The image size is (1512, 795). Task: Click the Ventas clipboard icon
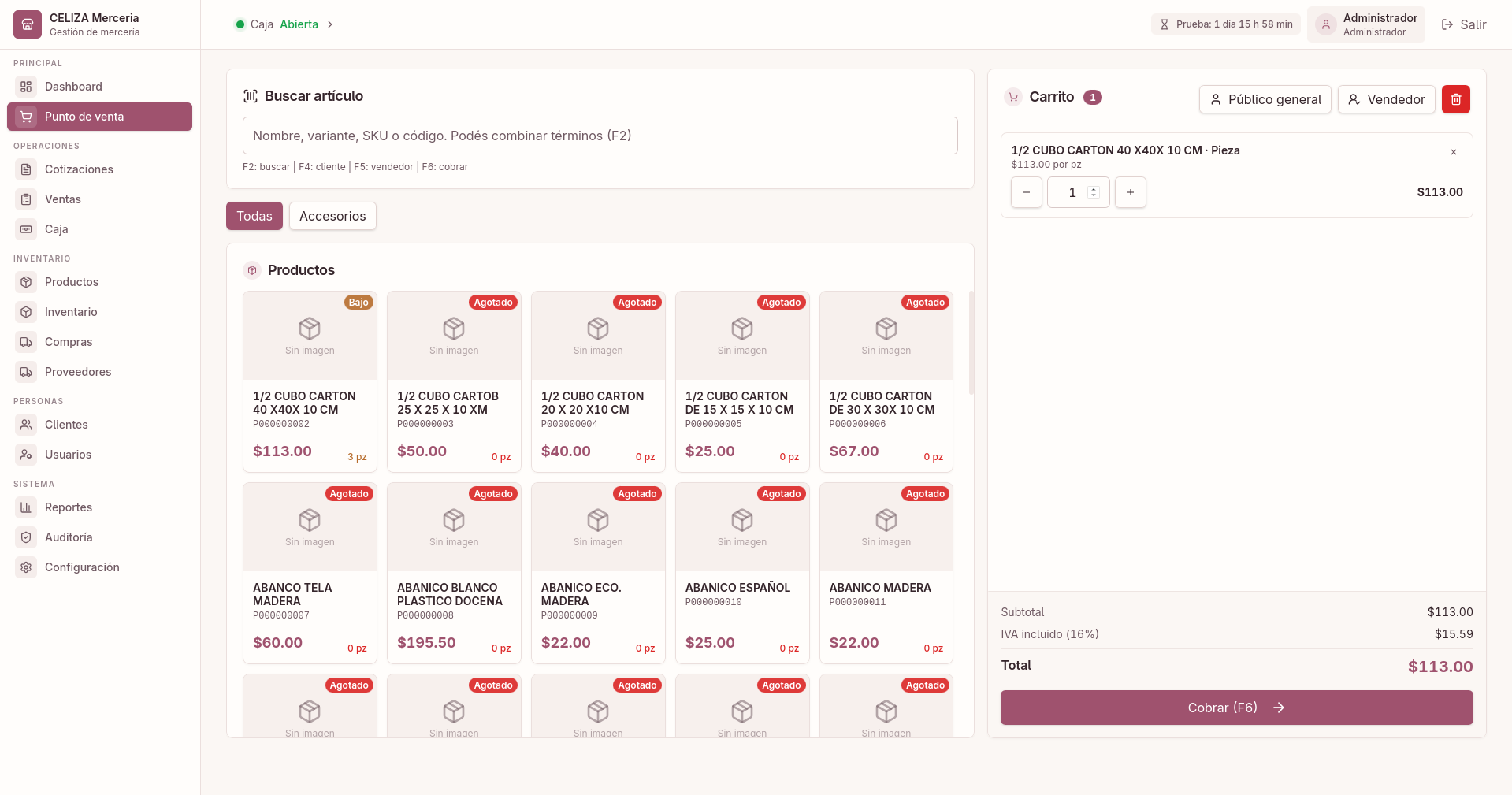(x=26, y=199)
